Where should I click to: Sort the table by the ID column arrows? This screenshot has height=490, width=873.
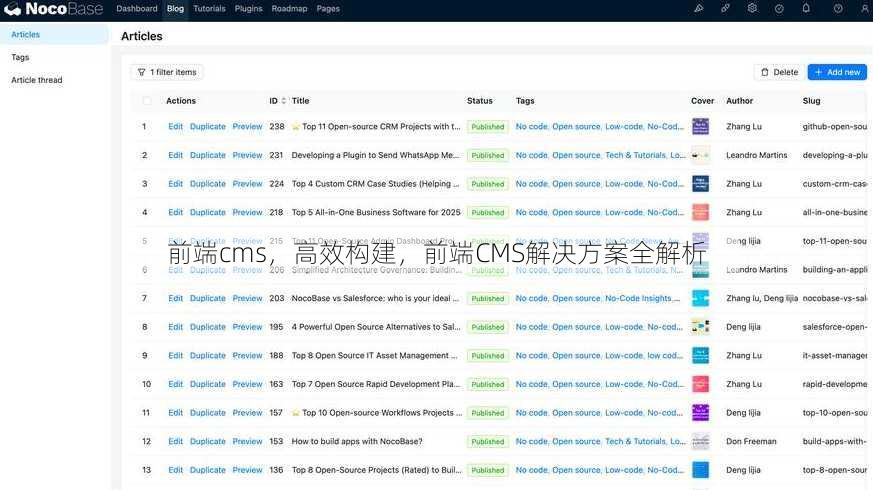(283, 101)
